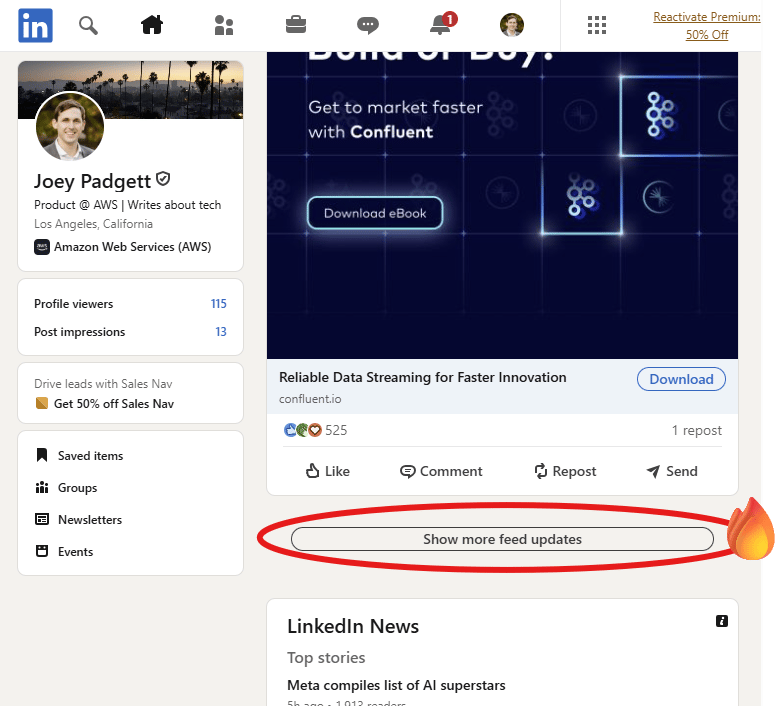784x706 pixels.
Task: Open the Joey Padgett name link
Action: [92, 181]
